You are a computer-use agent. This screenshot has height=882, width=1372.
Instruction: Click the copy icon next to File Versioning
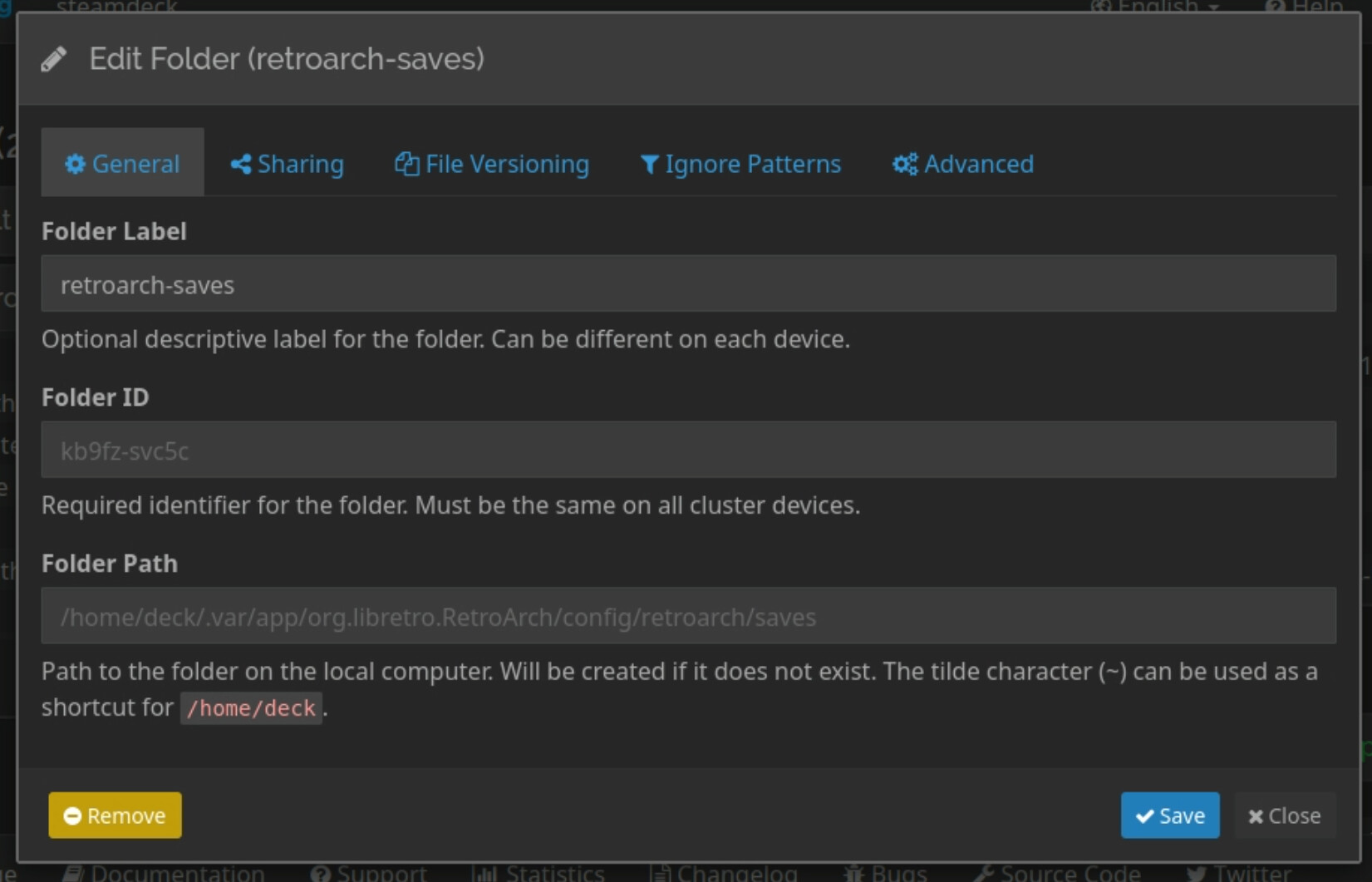point(406,164)
